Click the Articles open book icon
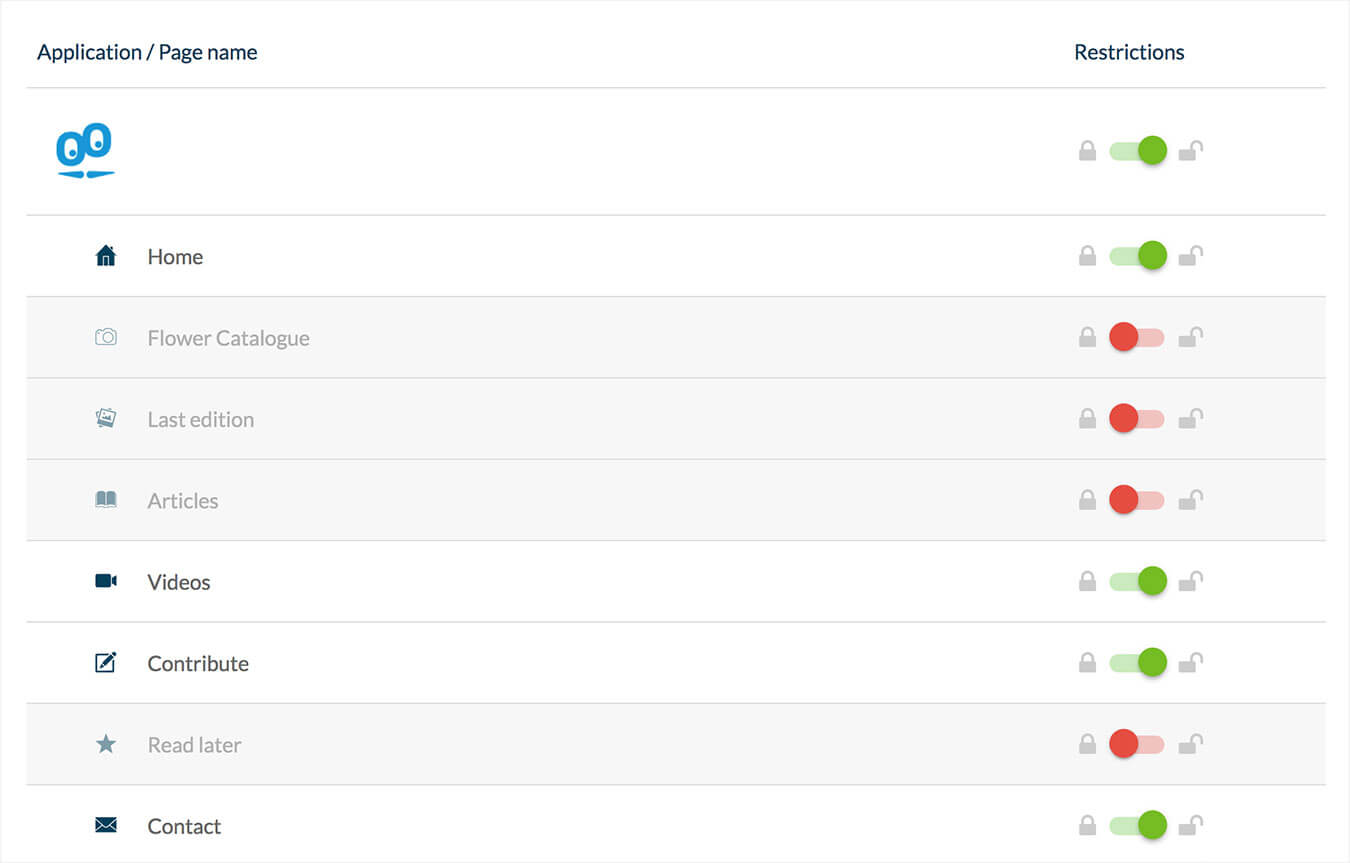 106,500
